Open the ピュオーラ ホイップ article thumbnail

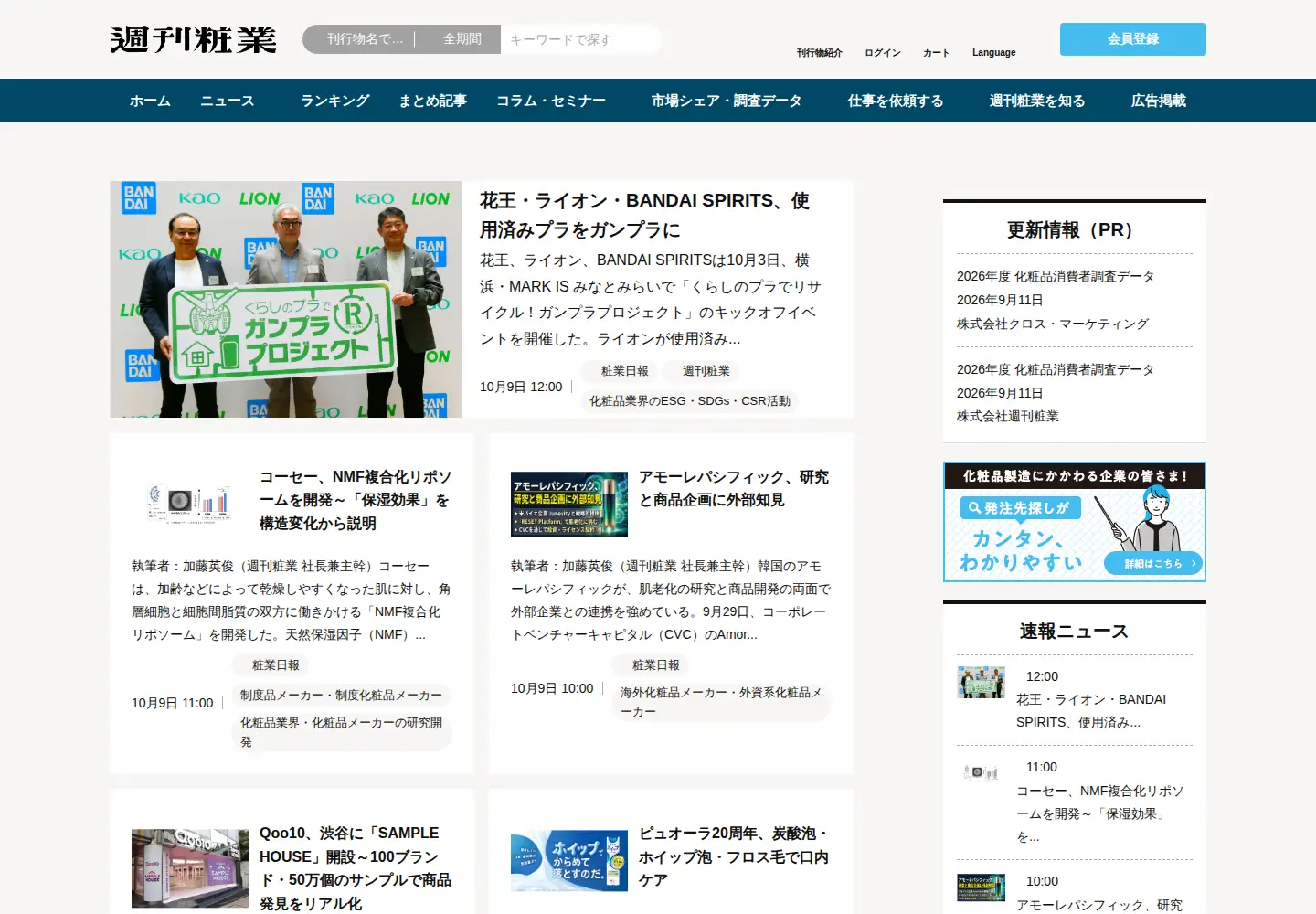[x=569, y=861]
